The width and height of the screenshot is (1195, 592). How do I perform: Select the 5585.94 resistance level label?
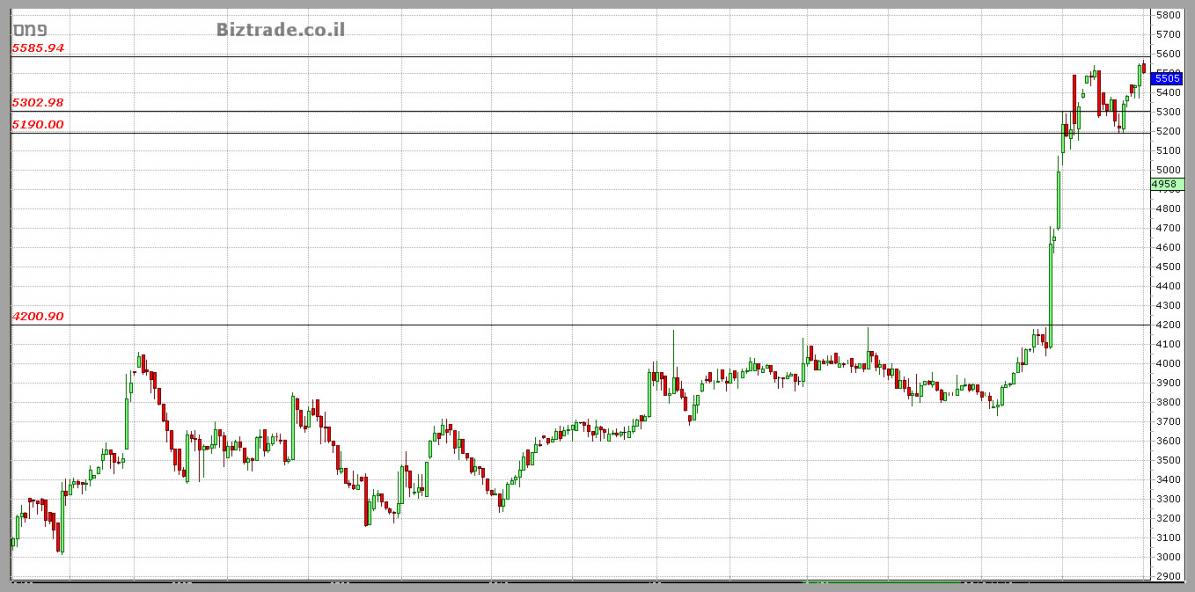[38, 48]
